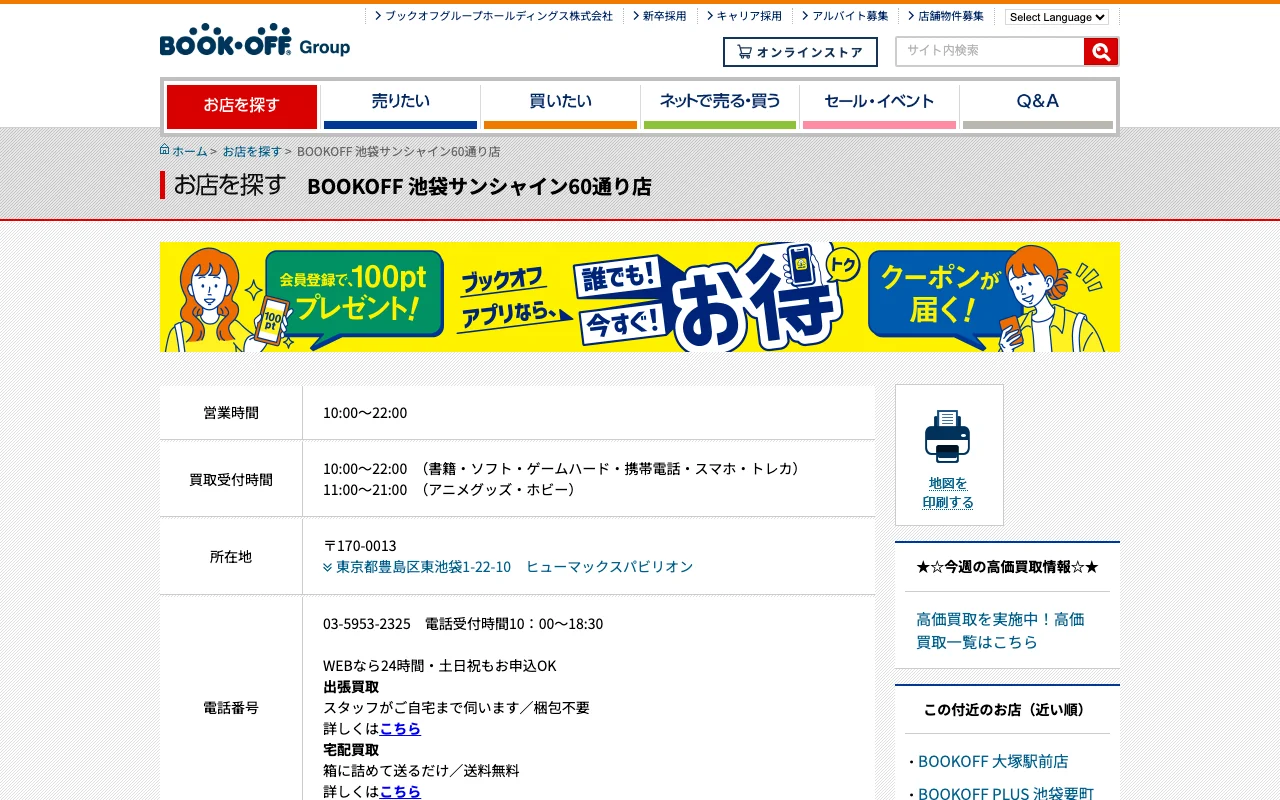Open the 売りたい menu tab

(x=400, y=106)
